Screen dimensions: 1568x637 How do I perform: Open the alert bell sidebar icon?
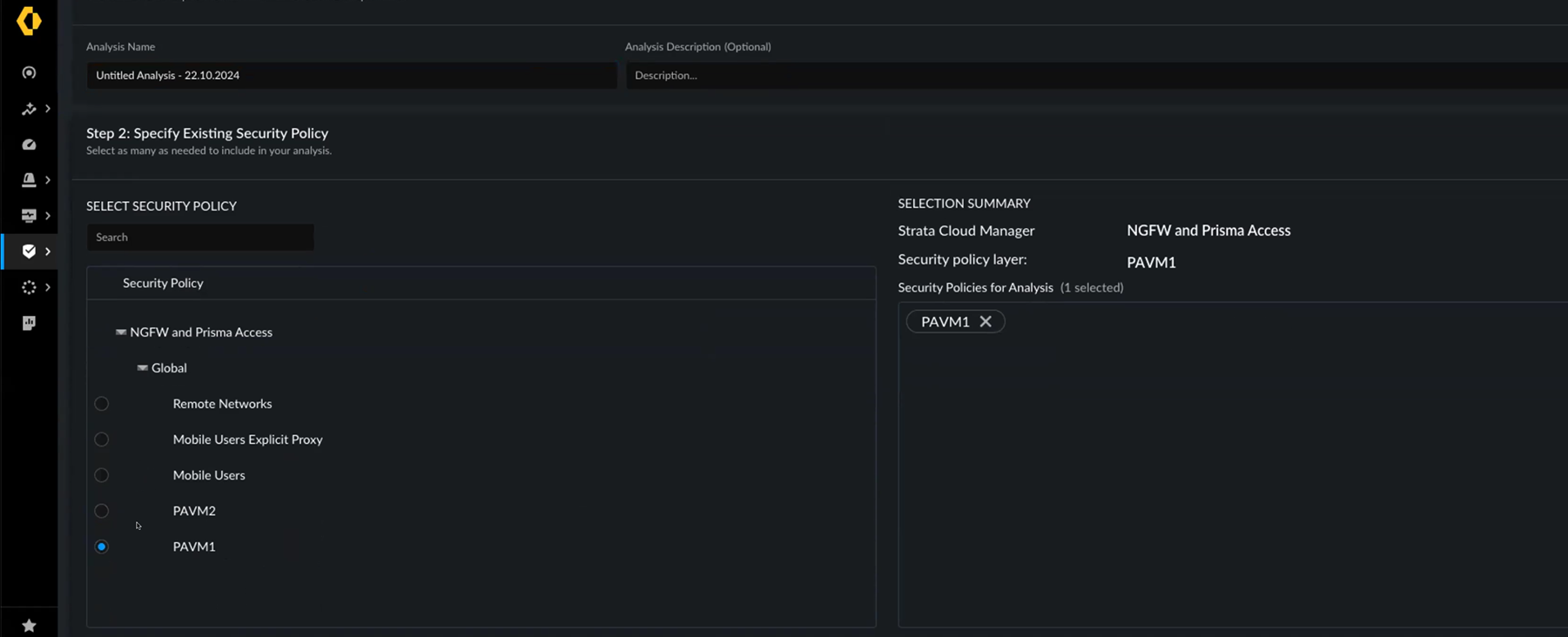29,180
